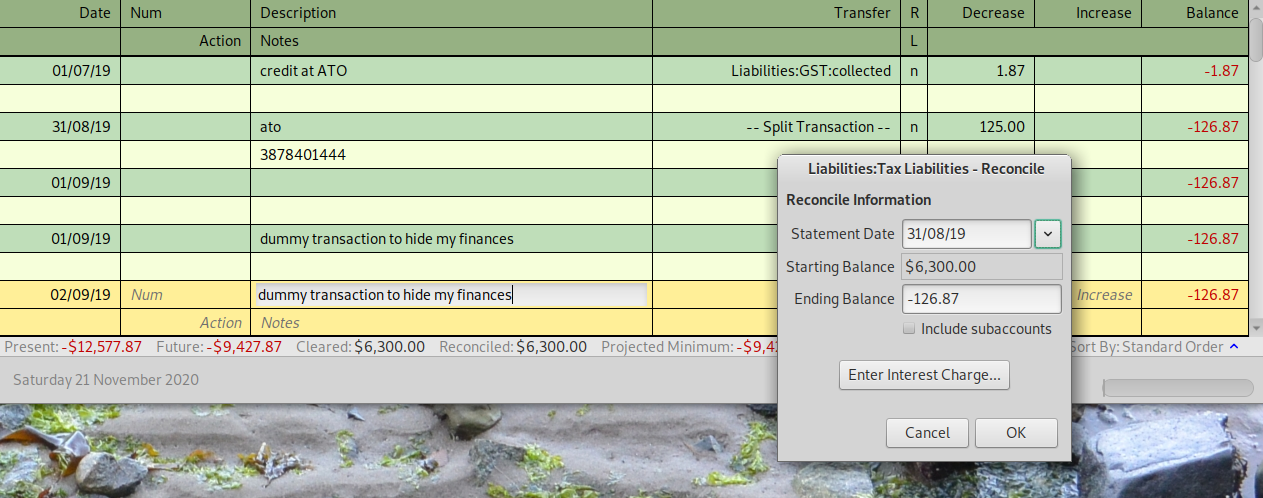The image size is (1263, 498).
Task: Click the vertical register scrollbar
Action: pos(1255,168)
